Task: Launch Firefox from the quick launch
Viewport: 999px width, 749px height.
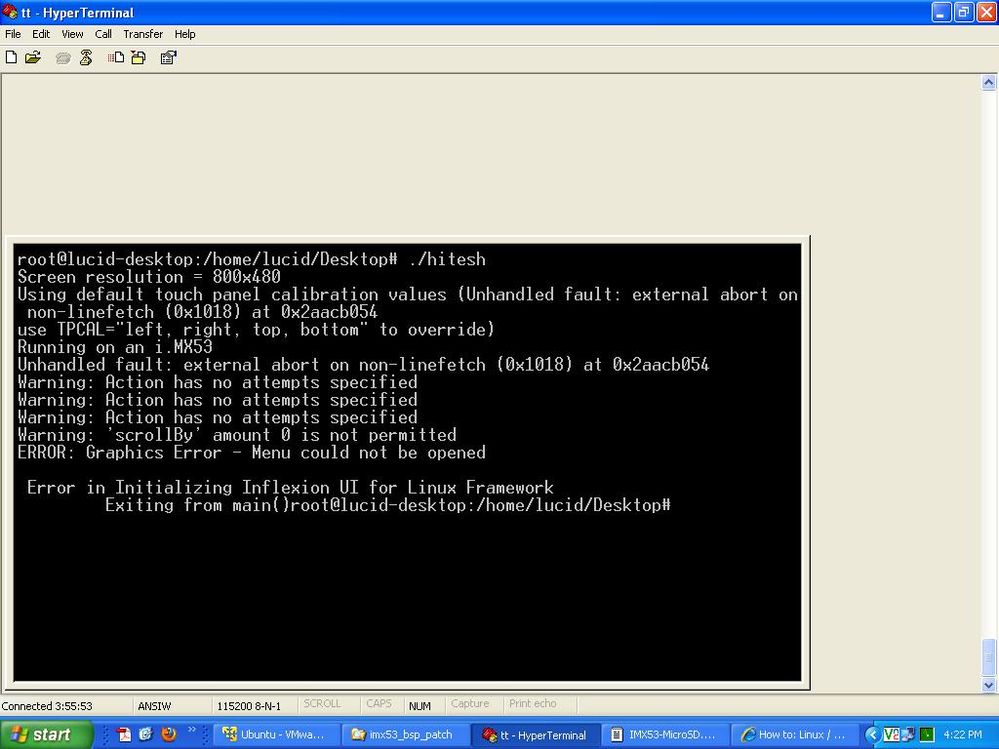Action: pyautogui.click(x=168, y=734)
